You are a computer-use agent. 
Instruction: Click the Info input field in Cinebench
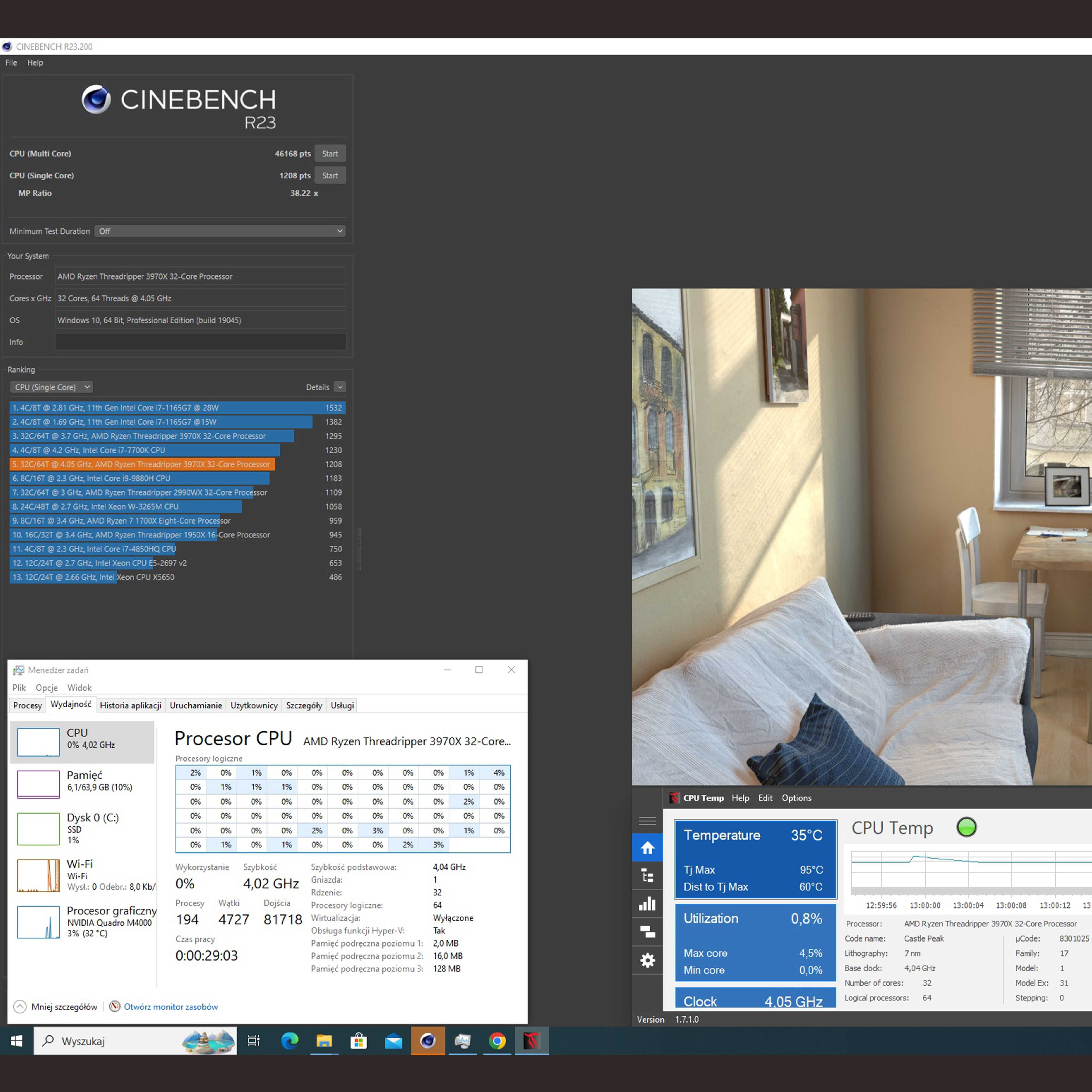(201, 342)
